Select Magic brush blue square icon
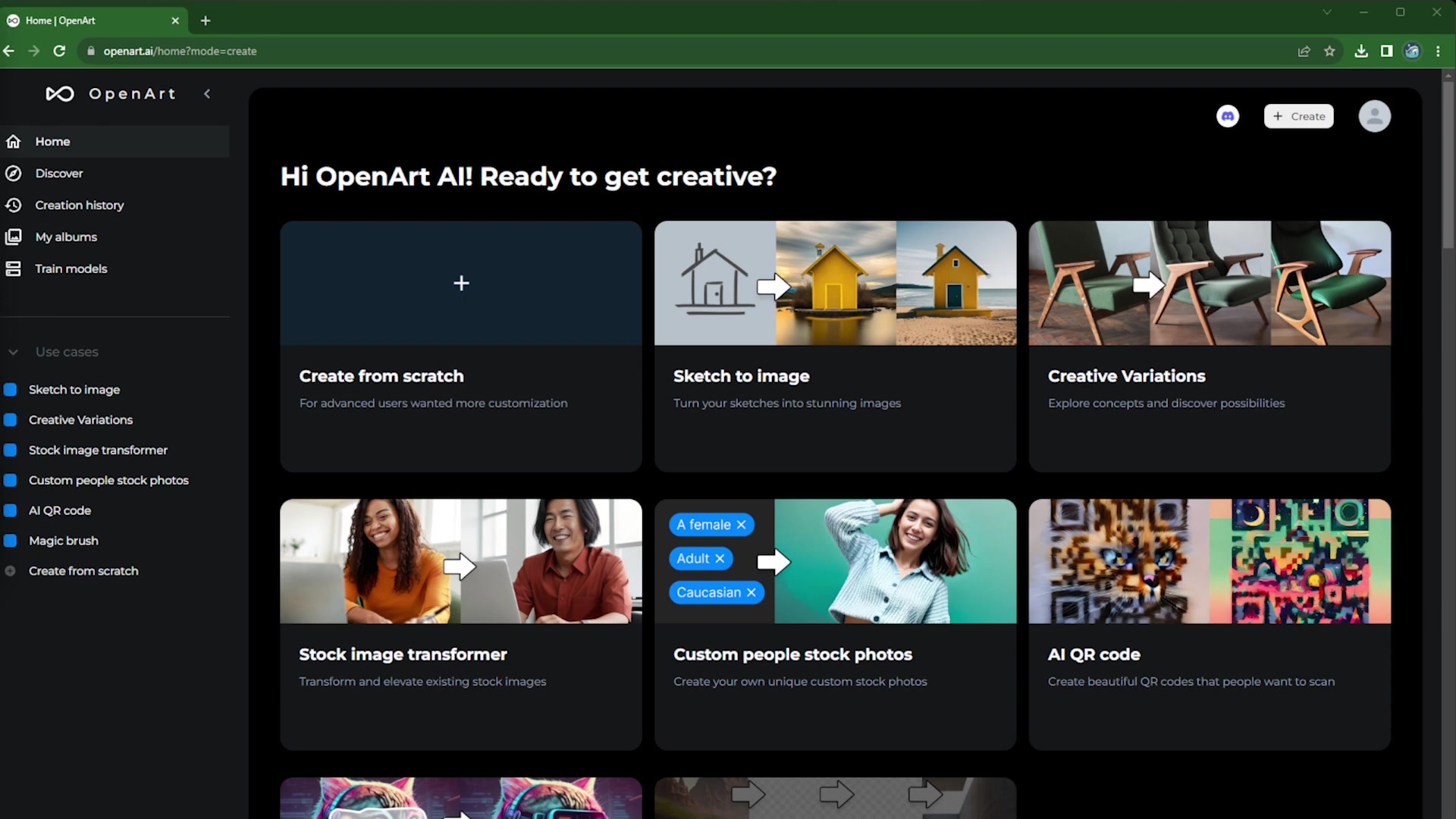The width and height of the screenshot is (1456, 819). point(11,541)
